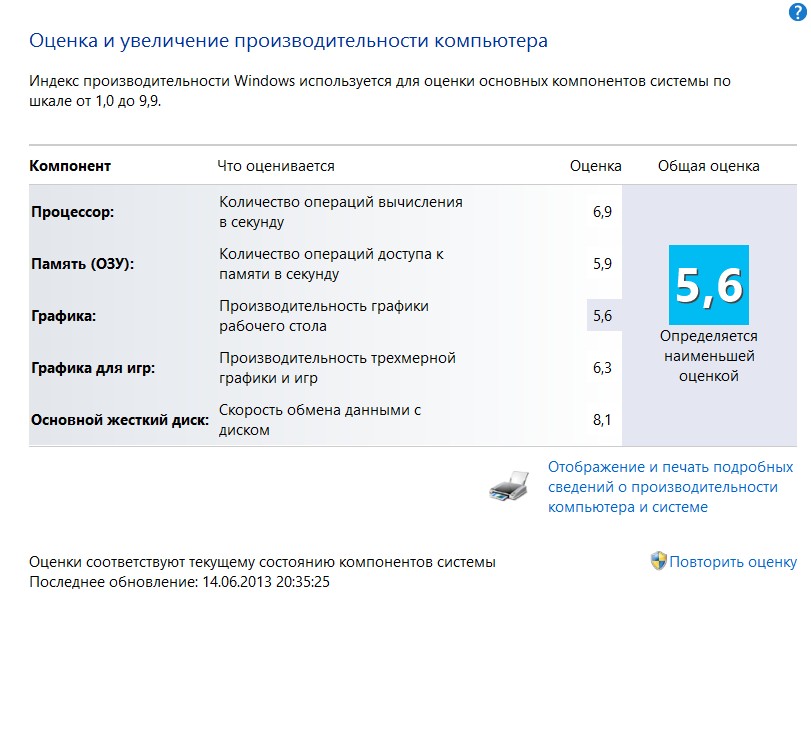
Task: Click the Общая оценка column header
Action: coord(708,166)
